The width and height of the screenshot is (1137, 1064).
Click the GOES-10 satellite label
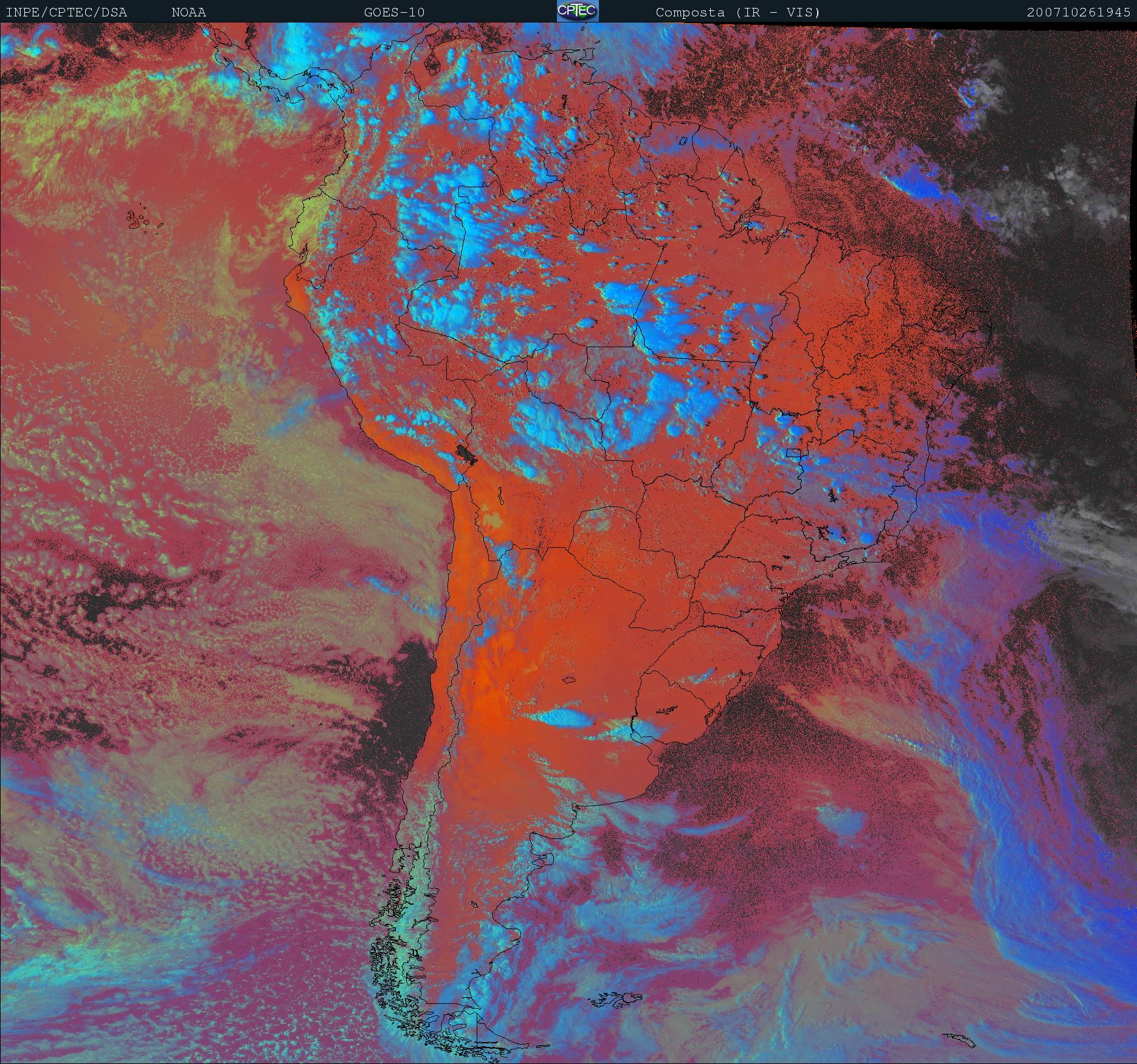pyautogui.click(x=394, y=12)
